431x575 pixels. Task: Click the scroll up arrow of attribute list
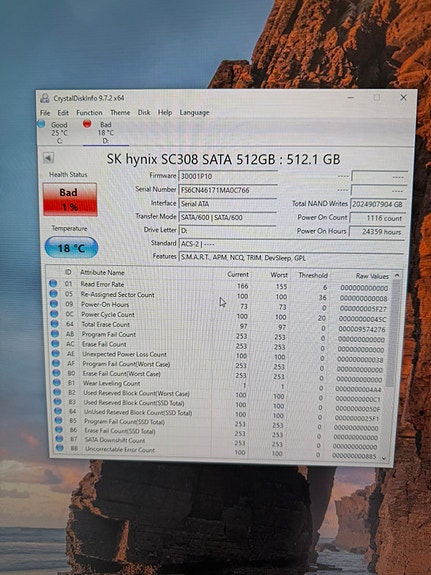[397, 275]
